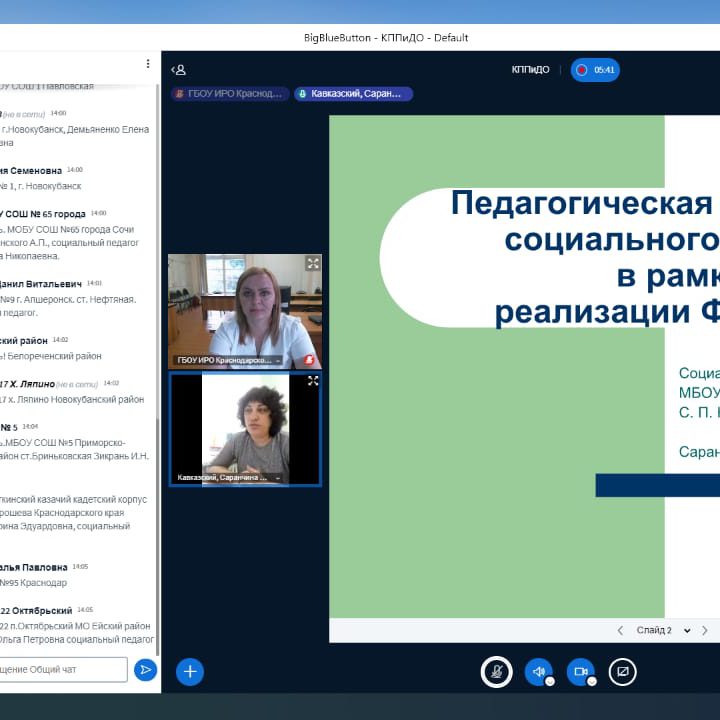Viewport: 720px width, 720px height.
Task: Click the Кавказский, Саран talking indicator
Action: [353, 94]
